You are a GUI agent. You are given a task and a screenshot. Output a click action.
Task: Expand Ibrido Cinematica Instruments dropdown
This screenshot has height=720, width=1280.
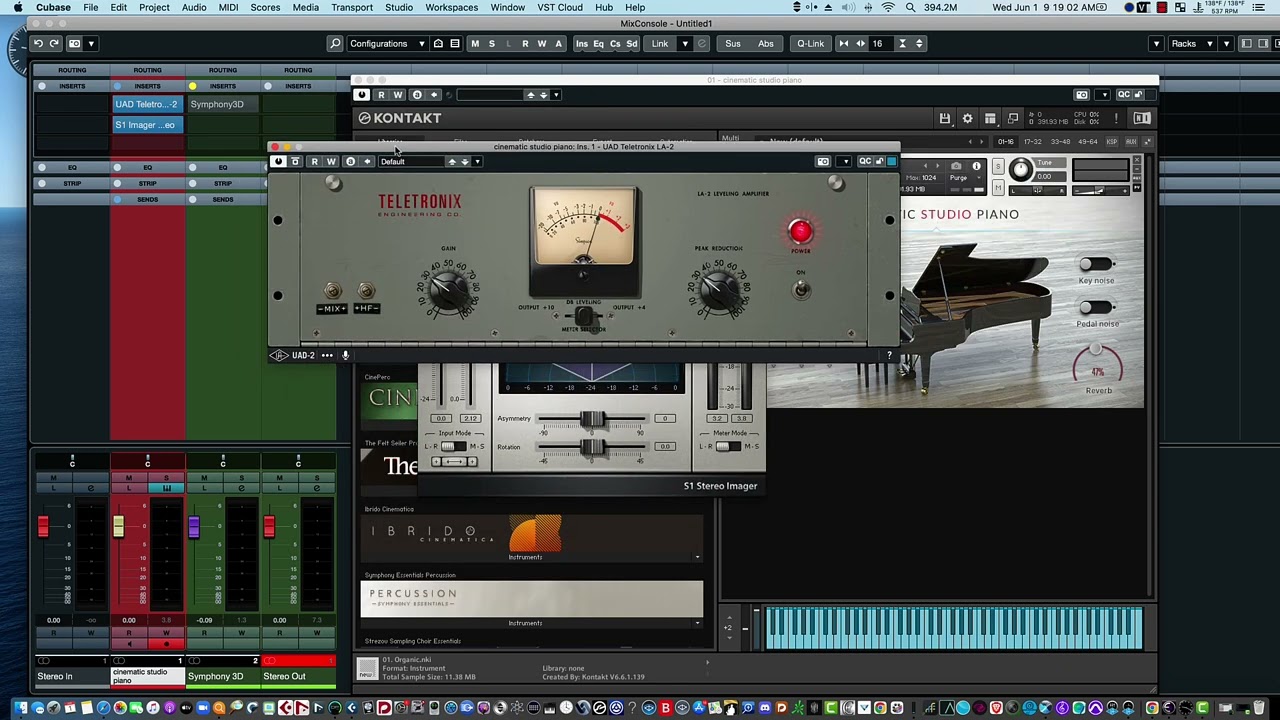pyautogui.click(x=697, y=557)
